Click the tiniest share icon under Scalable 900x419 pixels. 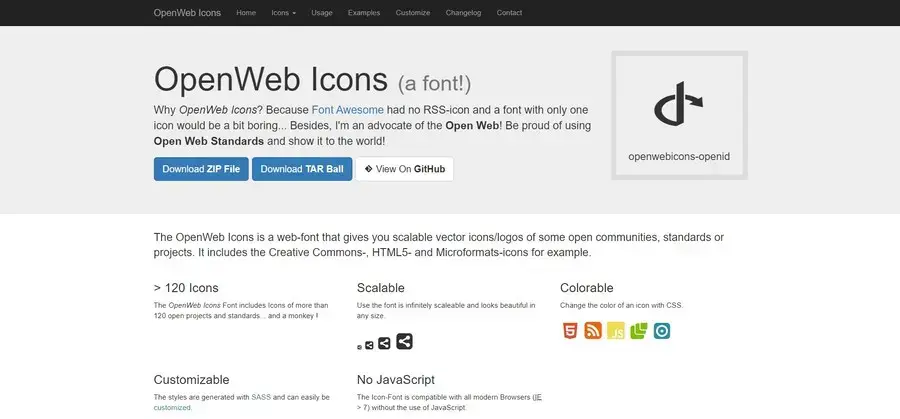pyautogui.click(x=359, y=347)
